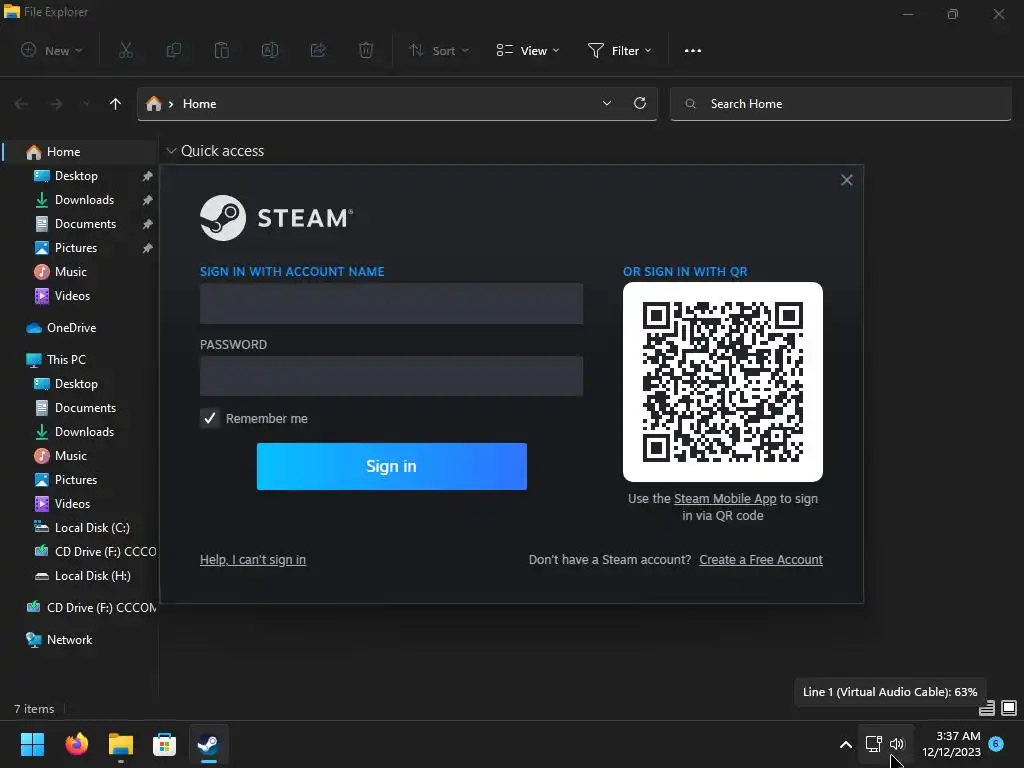
Task: Open the Steam Mobile App link
Action: tap(725, 498)
